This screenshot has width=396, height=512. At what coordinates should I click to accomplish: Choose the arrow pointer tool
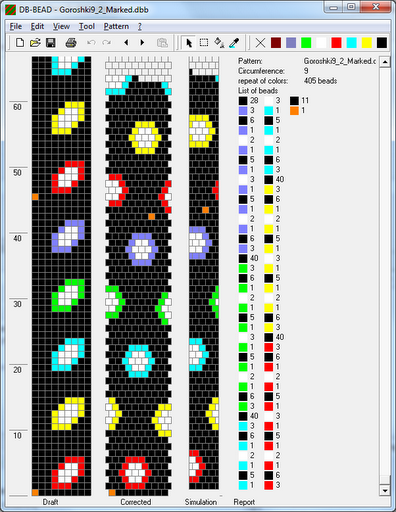(189, 43)
